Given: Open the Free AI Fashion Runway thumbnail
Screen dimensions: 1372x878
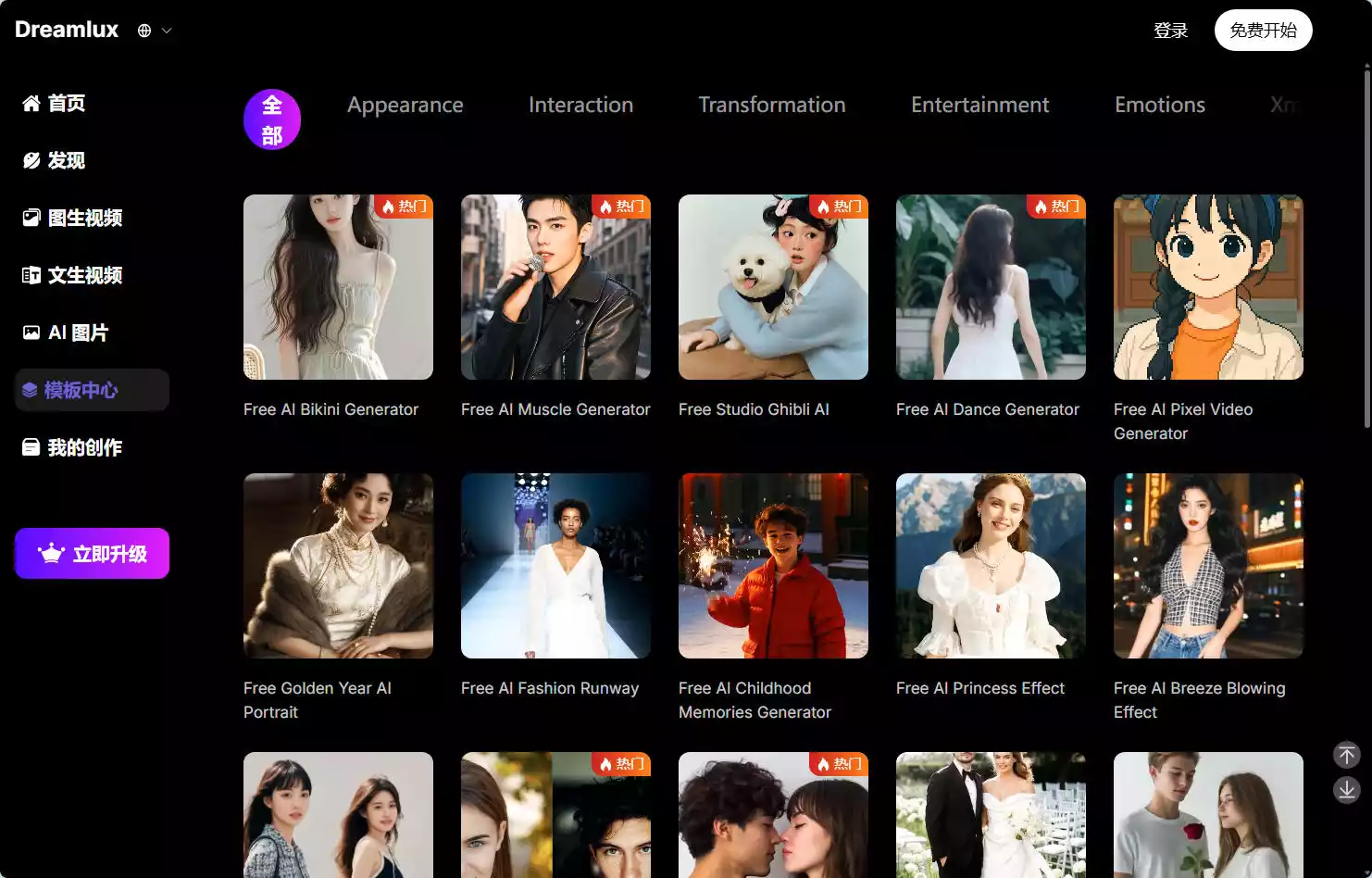Looking at the screenshot, I should coord(555,566).
